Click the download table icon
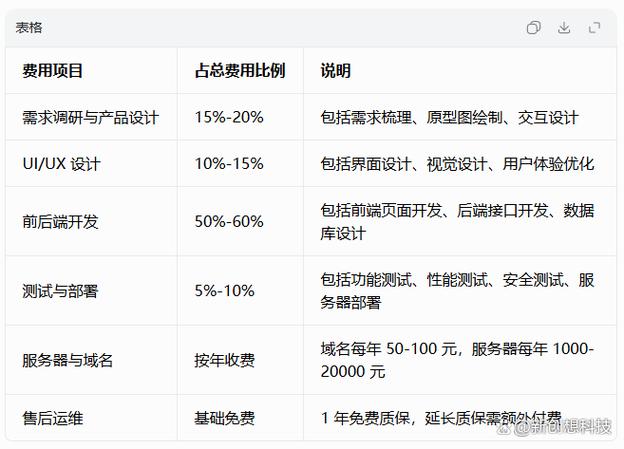 564,27
